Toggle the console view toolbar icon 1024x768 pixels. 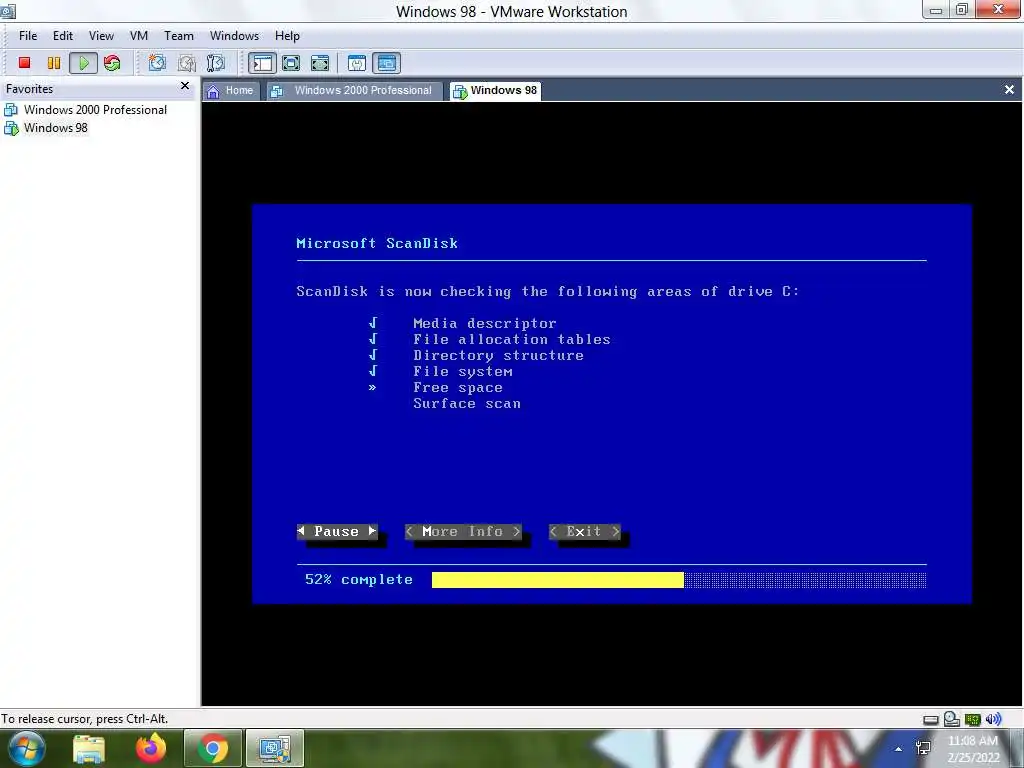pyautogui.click(x=387, y=63)
